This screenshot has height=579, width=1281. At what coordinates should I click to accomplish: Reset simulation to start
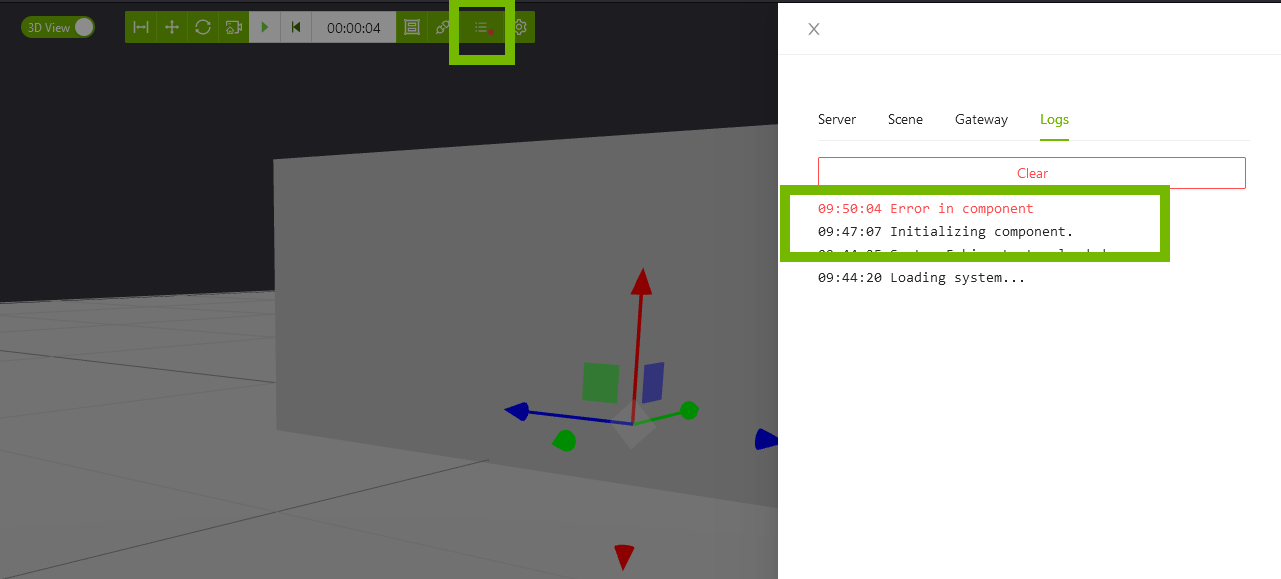click(296, 27)
